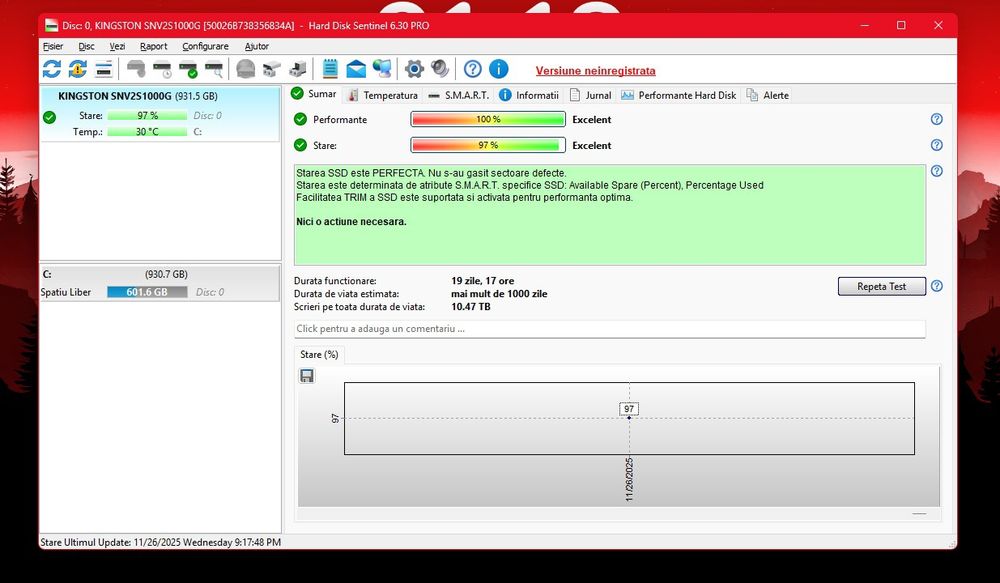The width and height of the screenshot is (1000, 583).
Task: Click the disk icon with magnifying glass
Action: 214,69
